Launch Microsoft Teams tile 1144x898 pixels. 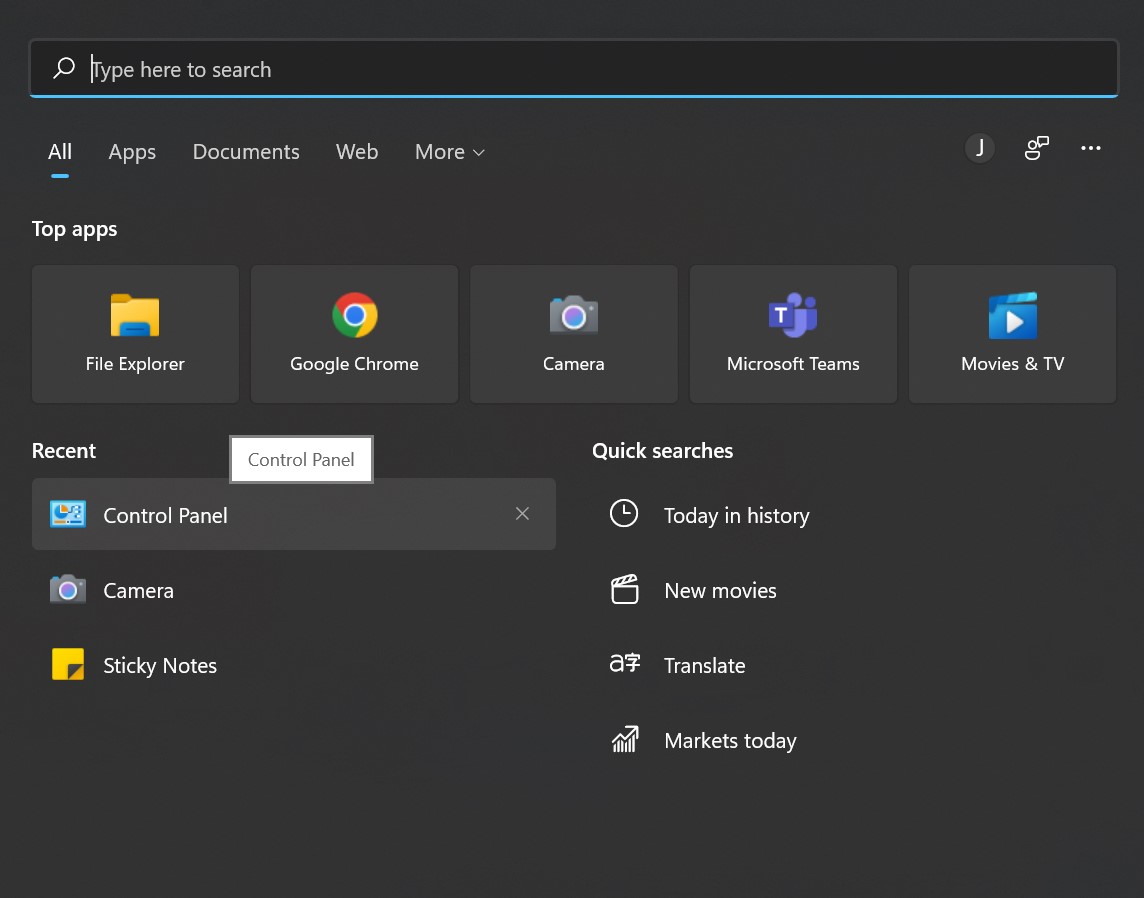pos(793,333)
